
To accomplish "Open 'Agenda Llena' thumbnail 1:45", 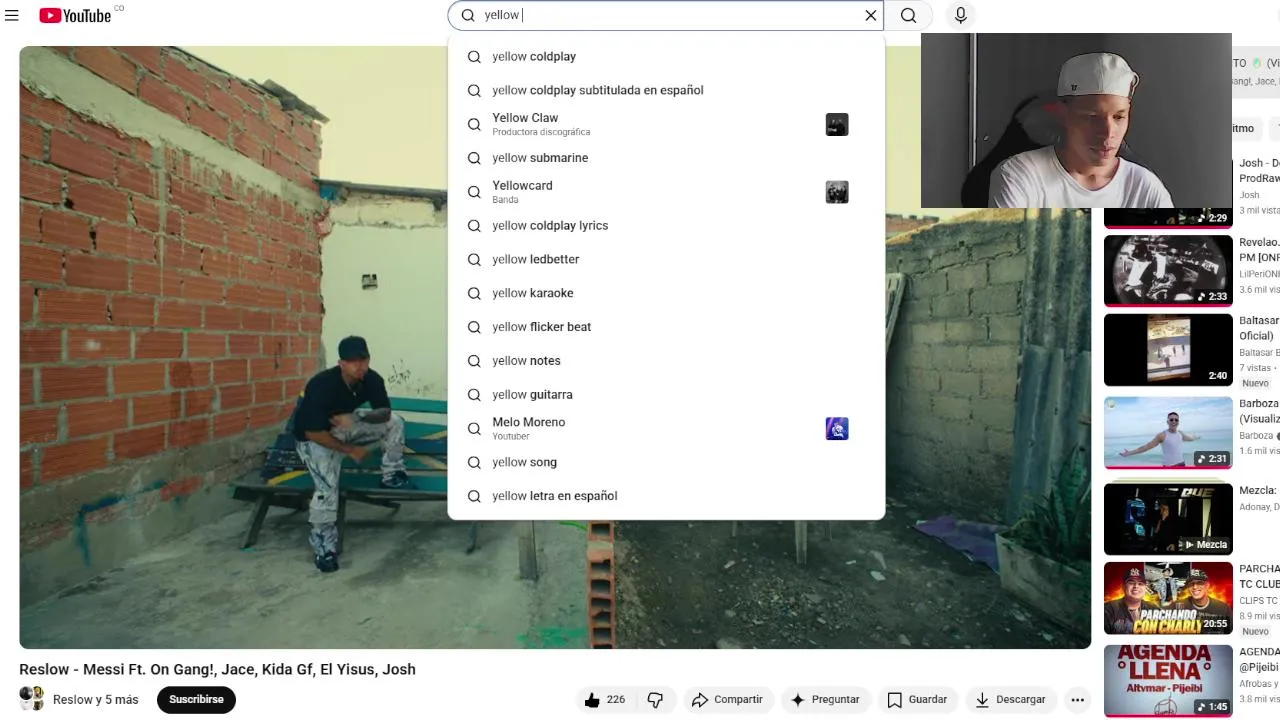I will tap(1168, 680).
